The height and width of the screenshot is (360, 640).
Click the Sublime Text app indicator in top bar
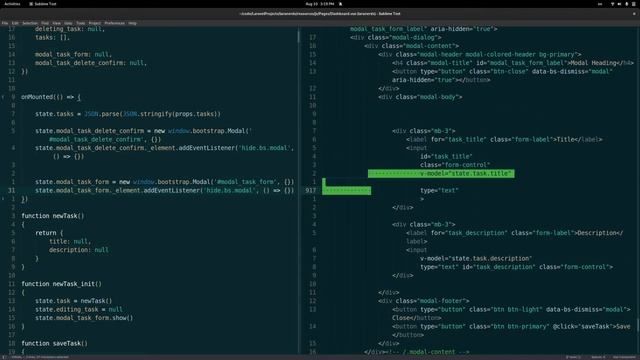tap(43, 4)
